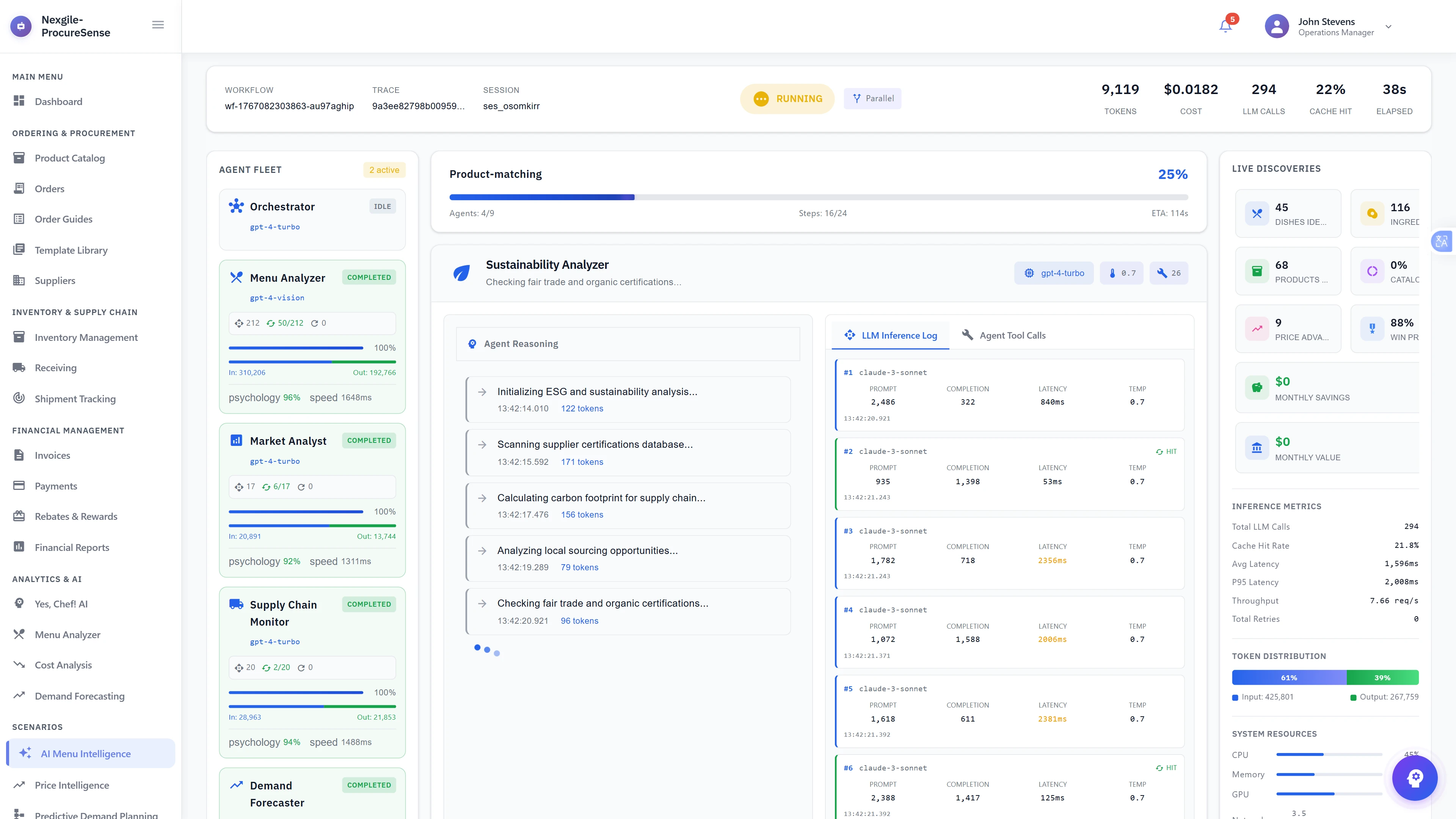Click the temperature chip showing 0.7
The image size is (1456, 819).
[x=1122, y=273]
